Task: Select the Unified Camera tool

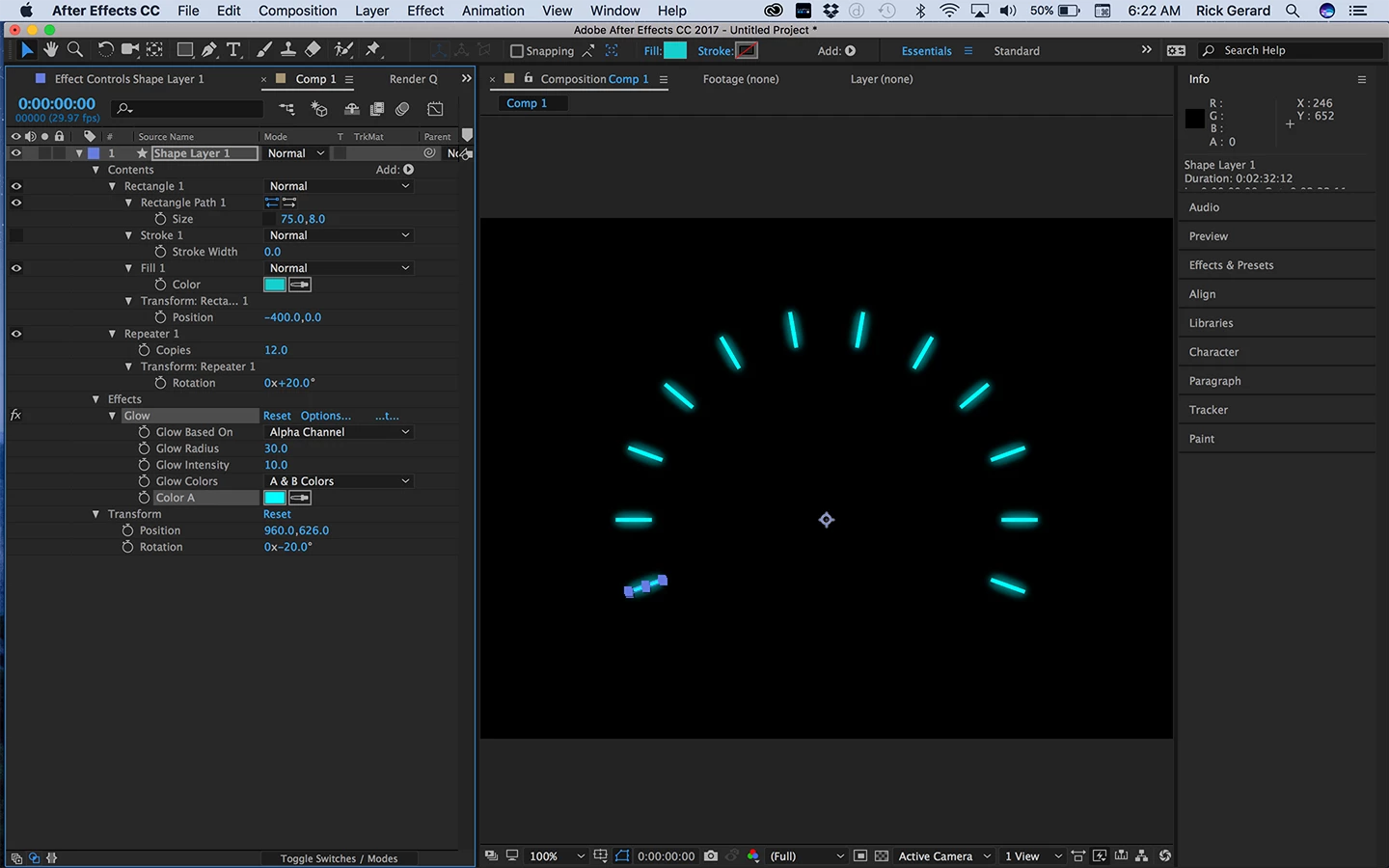Action: pyautogui.click(x=130, y=50)
